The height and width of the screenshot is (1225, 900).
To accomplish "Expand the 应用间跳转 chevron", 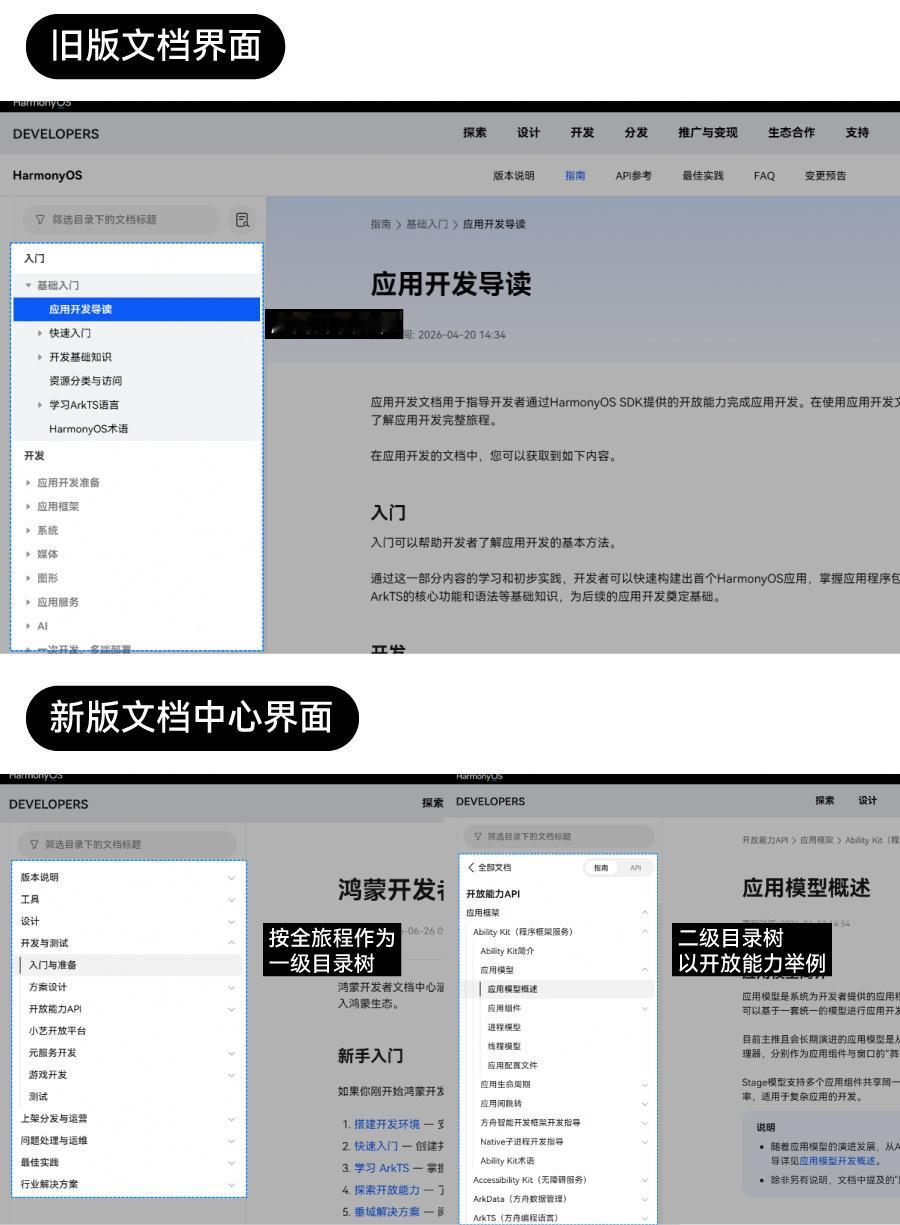I will [x=645, y=1104].
